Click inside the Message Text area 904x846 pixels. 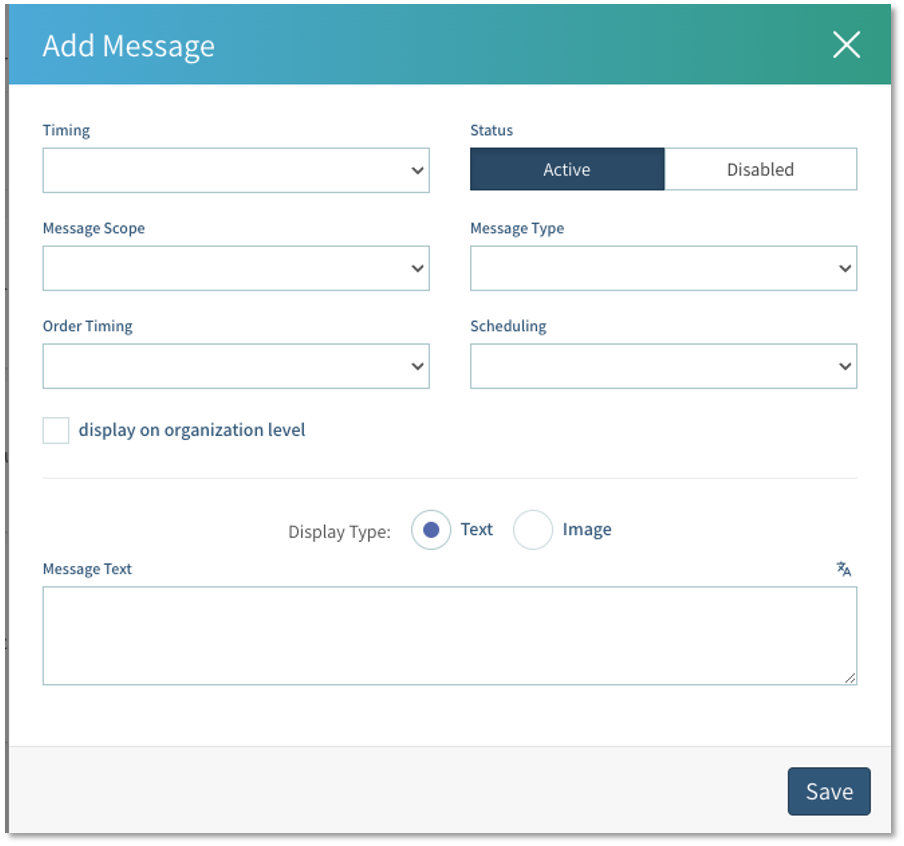[x=449, y=635]
